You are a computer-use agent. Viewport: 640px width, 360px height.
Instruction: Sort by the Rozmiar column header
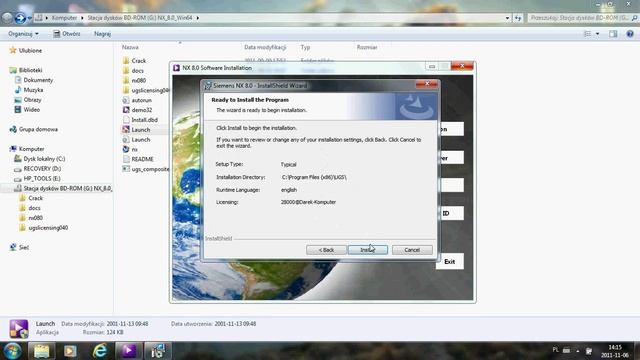point(367,47)
